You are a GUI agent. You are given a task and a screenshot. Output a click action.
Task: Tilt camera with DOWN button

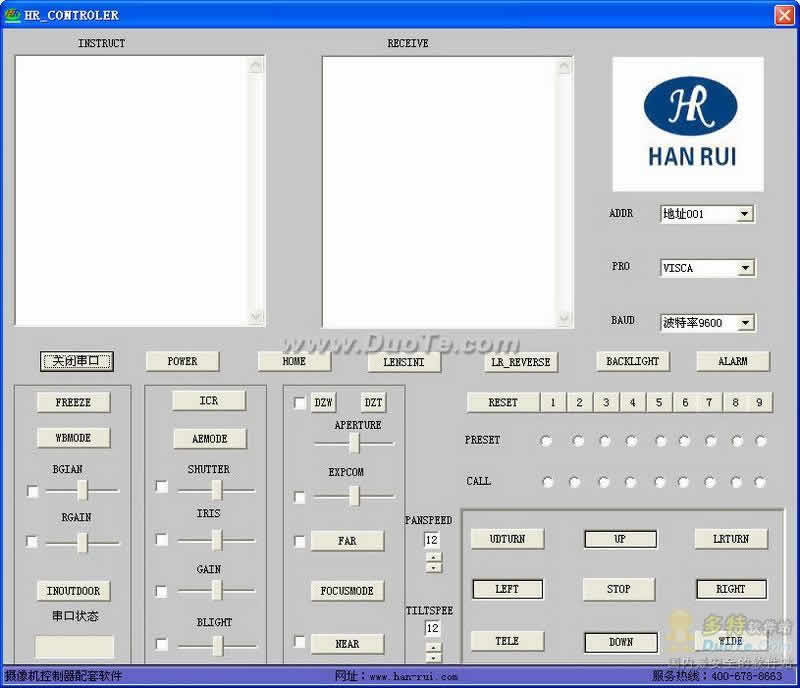point(621,642)
